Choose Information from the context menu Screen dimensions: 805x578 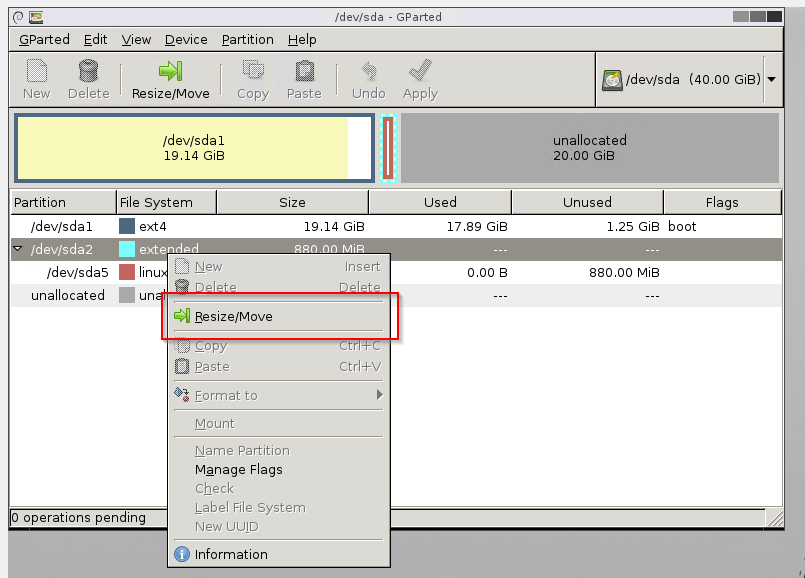tap(279, 554)
